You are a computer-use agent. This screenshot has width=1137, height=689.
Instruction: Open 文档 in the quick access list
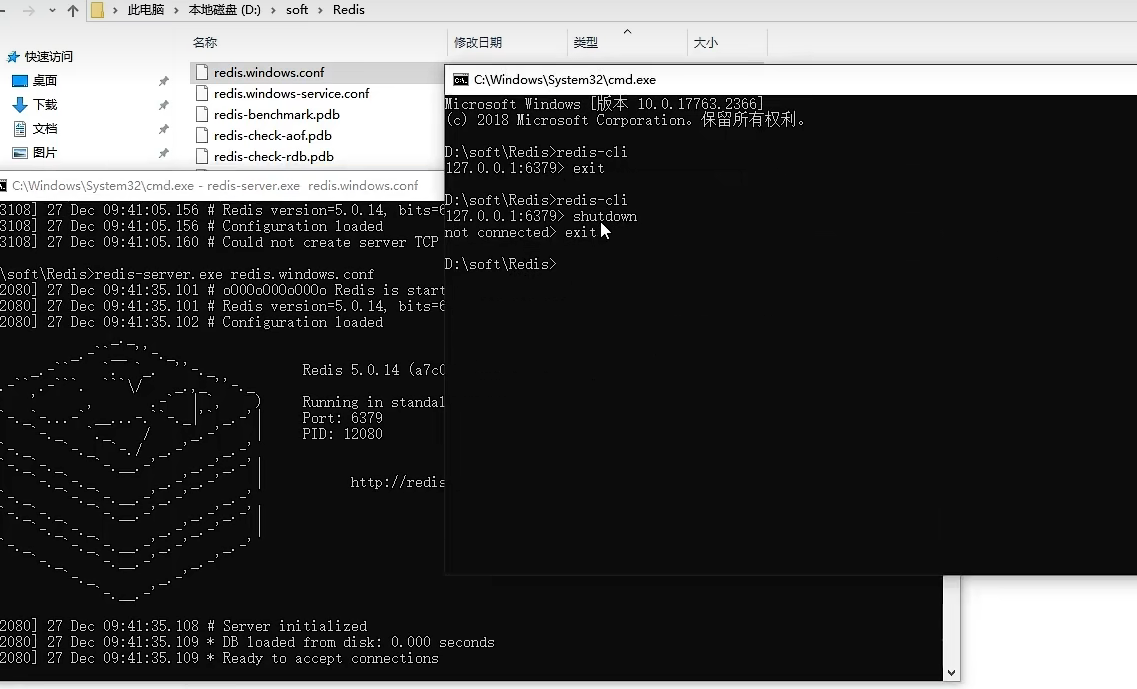(x=45, y=128)
